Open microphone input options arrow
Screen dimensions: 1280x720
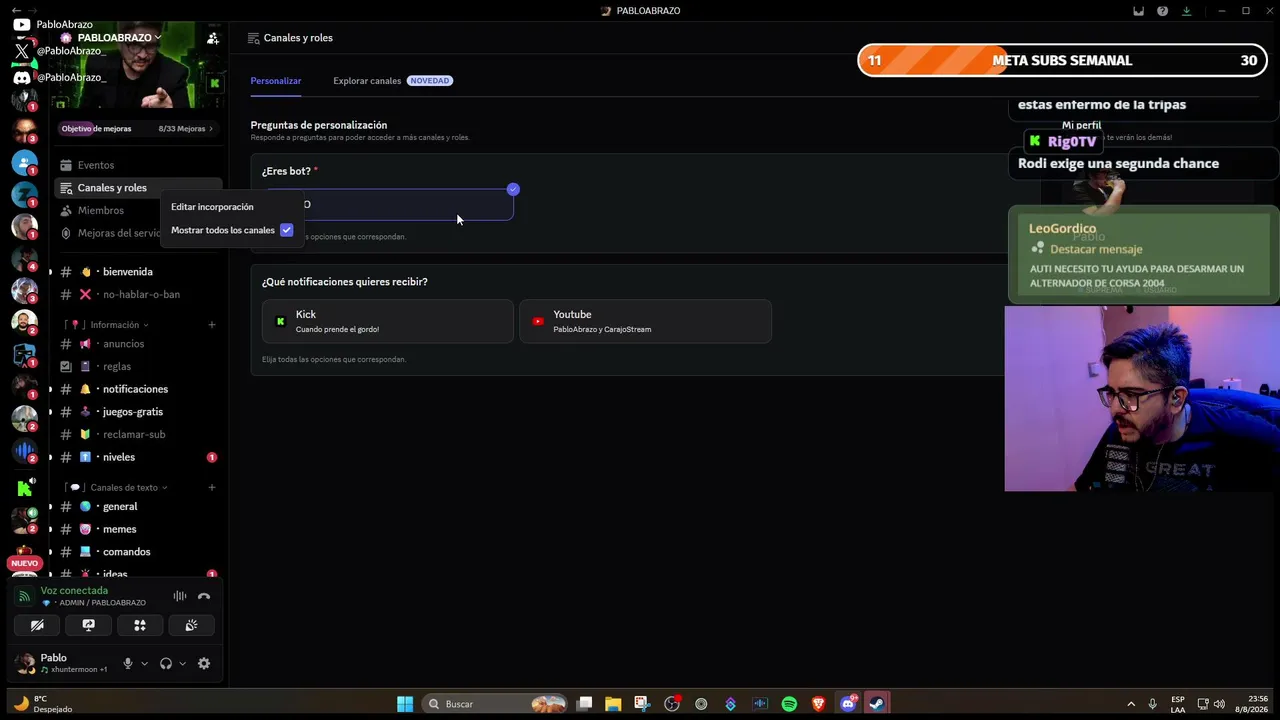(144, 663)
